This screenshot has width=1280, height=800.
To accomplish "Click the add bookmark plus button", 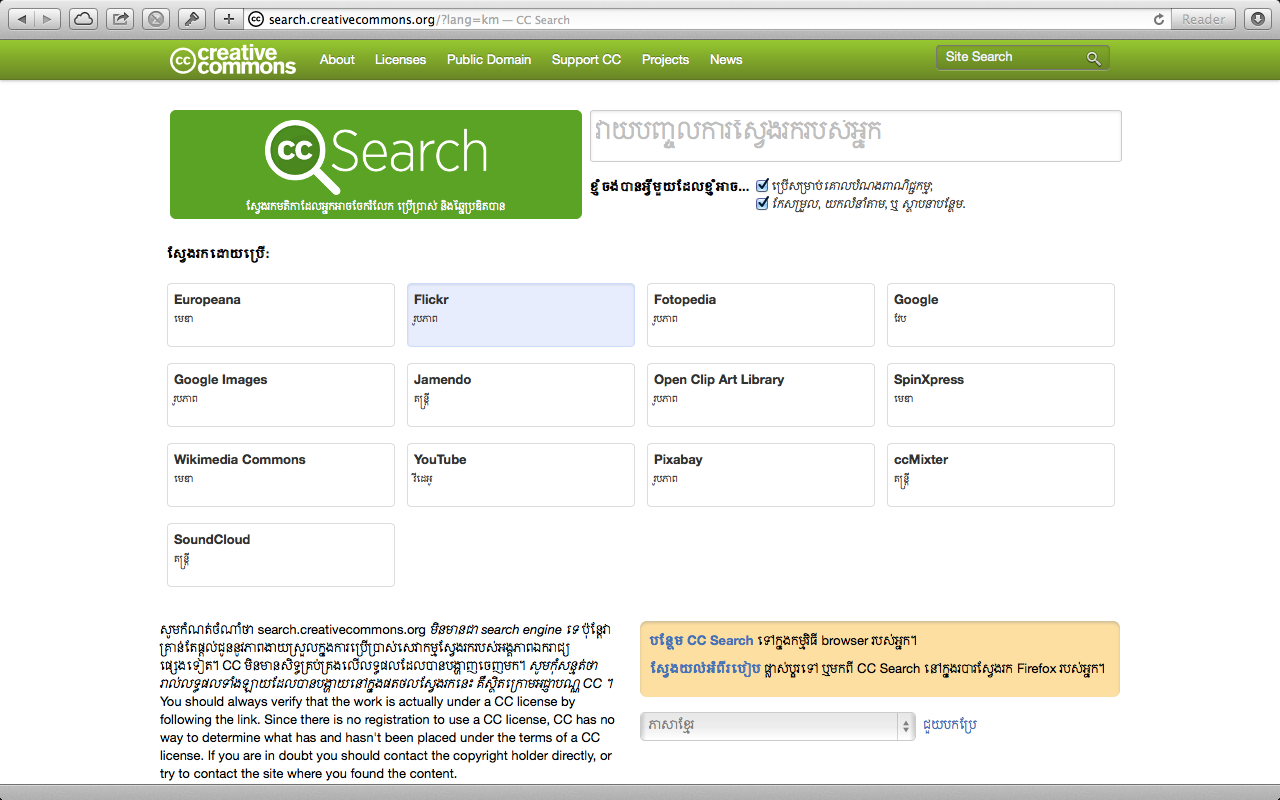I will [x=229, y=19].
